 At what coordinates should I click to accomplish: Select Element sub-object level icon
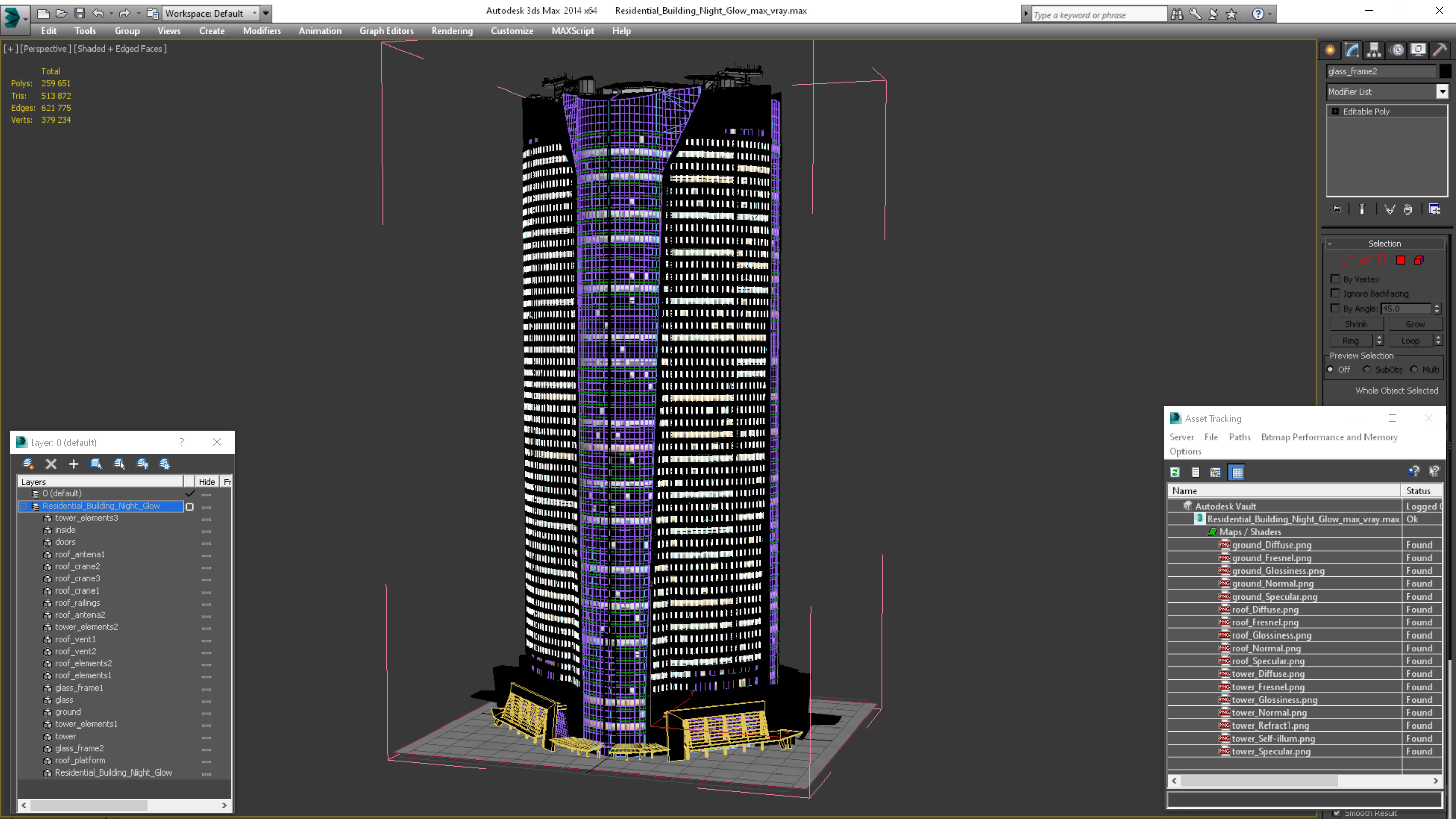(x=1419, y=260)
